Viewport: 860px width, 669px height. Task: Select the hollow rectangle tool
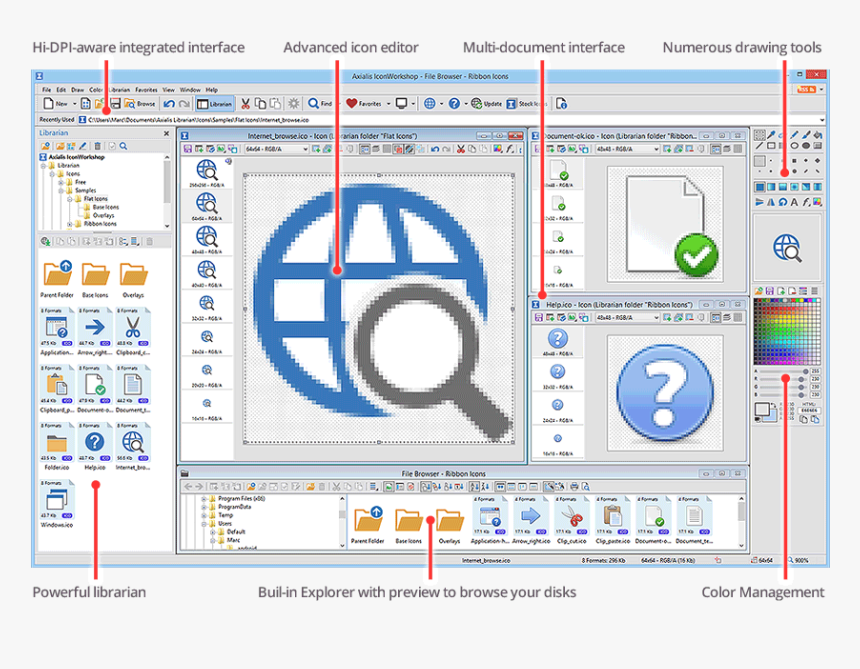point(771,146)
